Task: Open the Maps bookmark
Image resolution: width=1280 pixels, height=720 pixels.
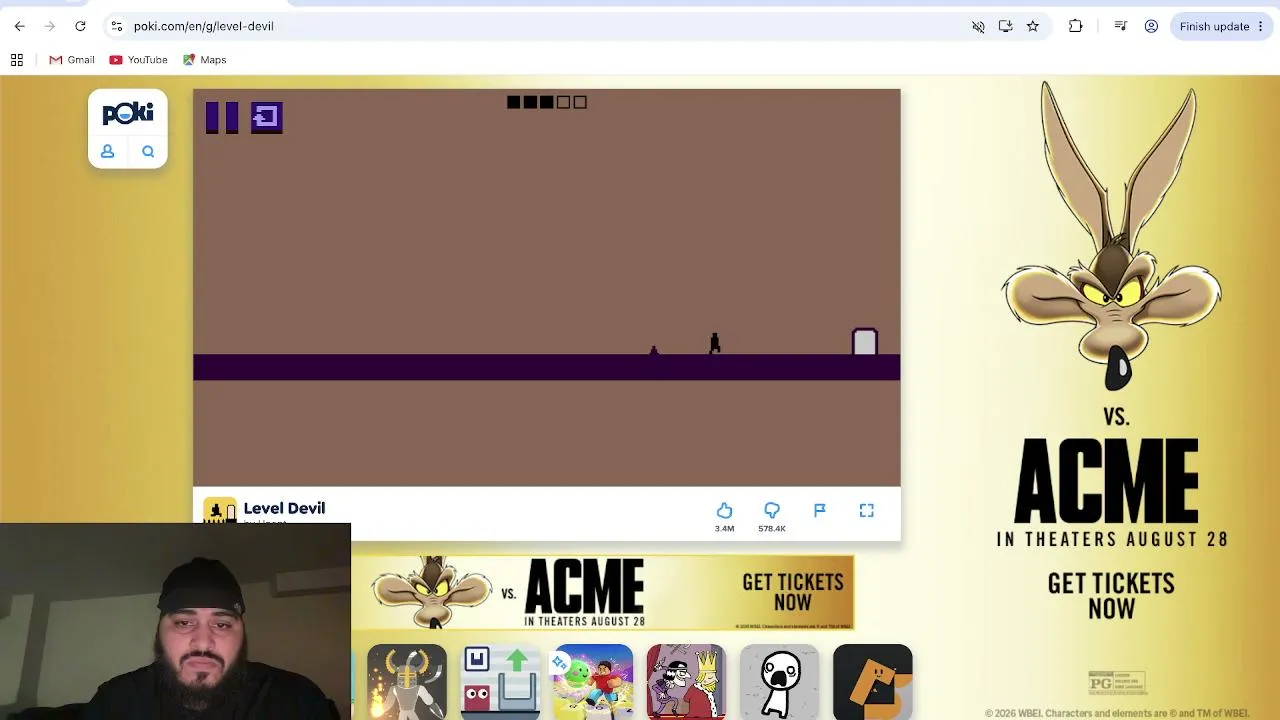Action: click(x=204, y=60)
